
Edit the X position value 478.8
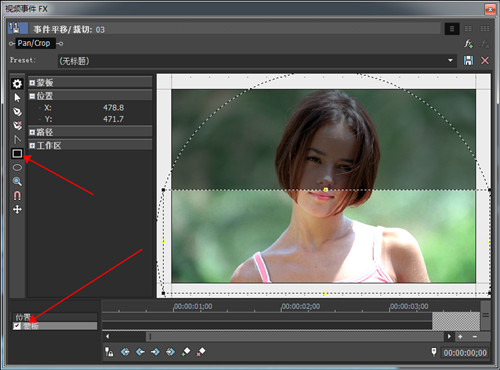tap(113, 108)
